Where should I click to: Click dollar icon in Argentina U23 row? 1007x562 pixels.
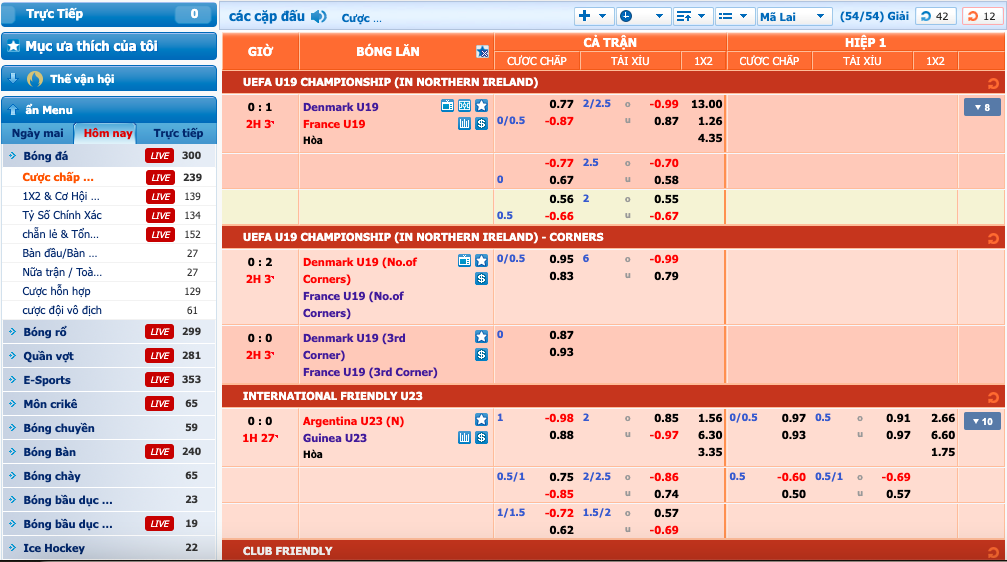point(481,438)
